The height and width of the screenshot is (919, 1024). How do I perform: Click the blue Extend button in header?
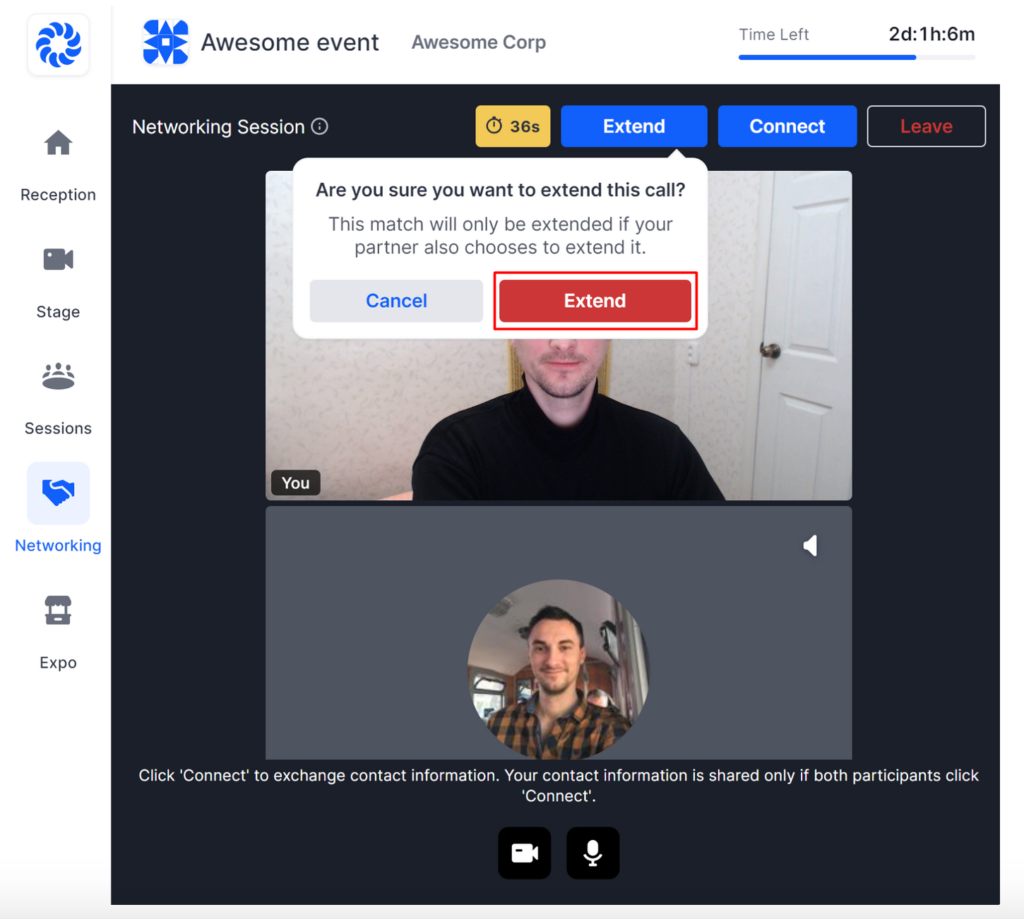[634, 126]
